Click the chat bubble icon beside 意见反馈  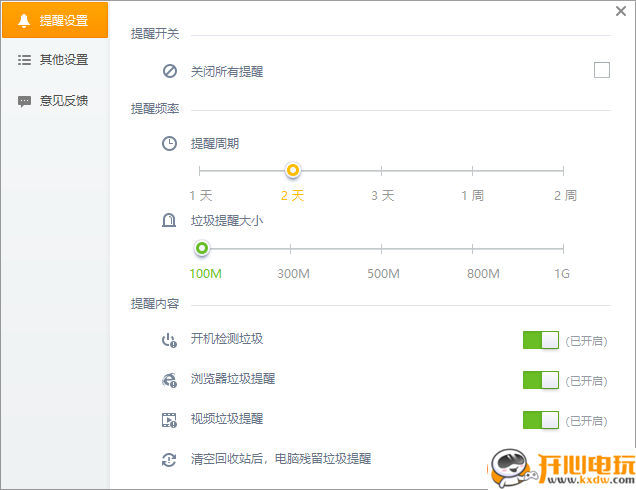pyautogui.click(x=24, y=101)
